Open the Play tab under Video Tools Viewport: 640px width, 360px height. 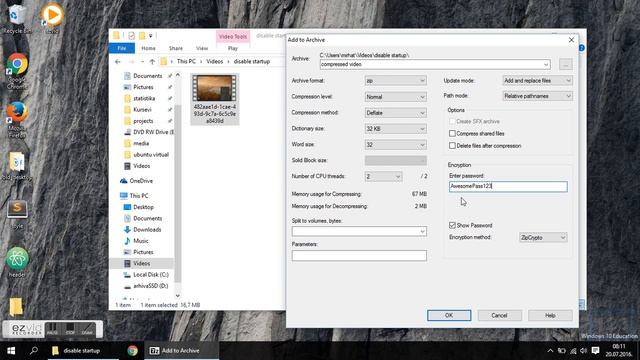click(233, 48)
